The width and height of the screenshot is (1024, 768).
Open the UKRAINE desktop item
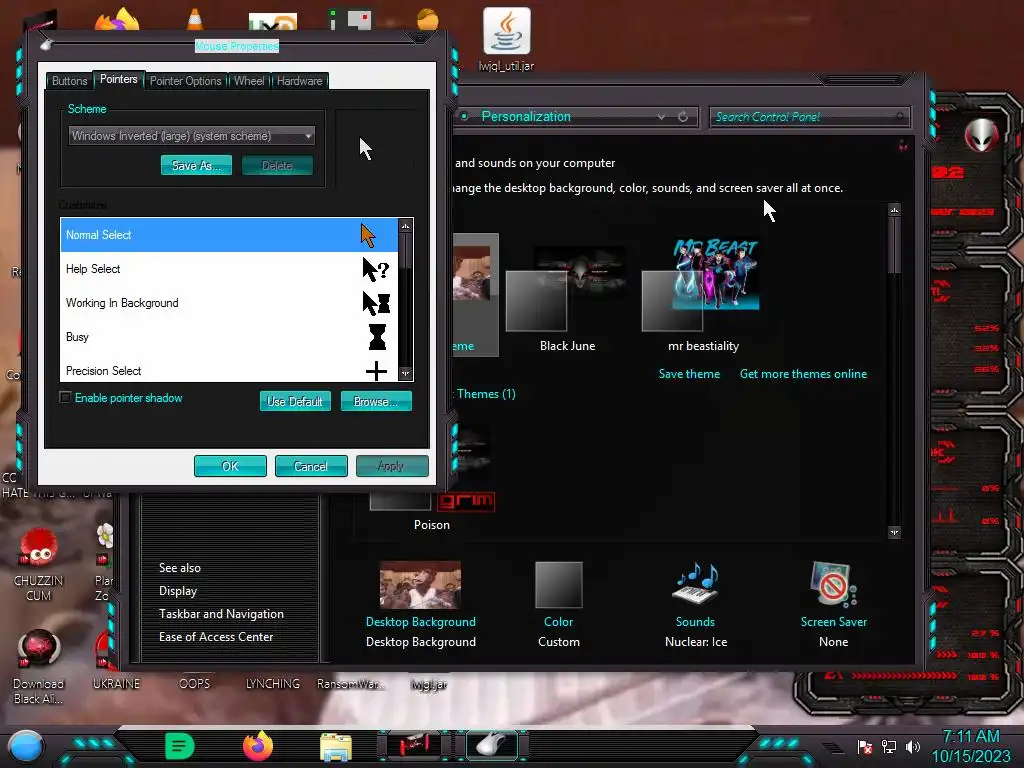click(x=116, y=683)
